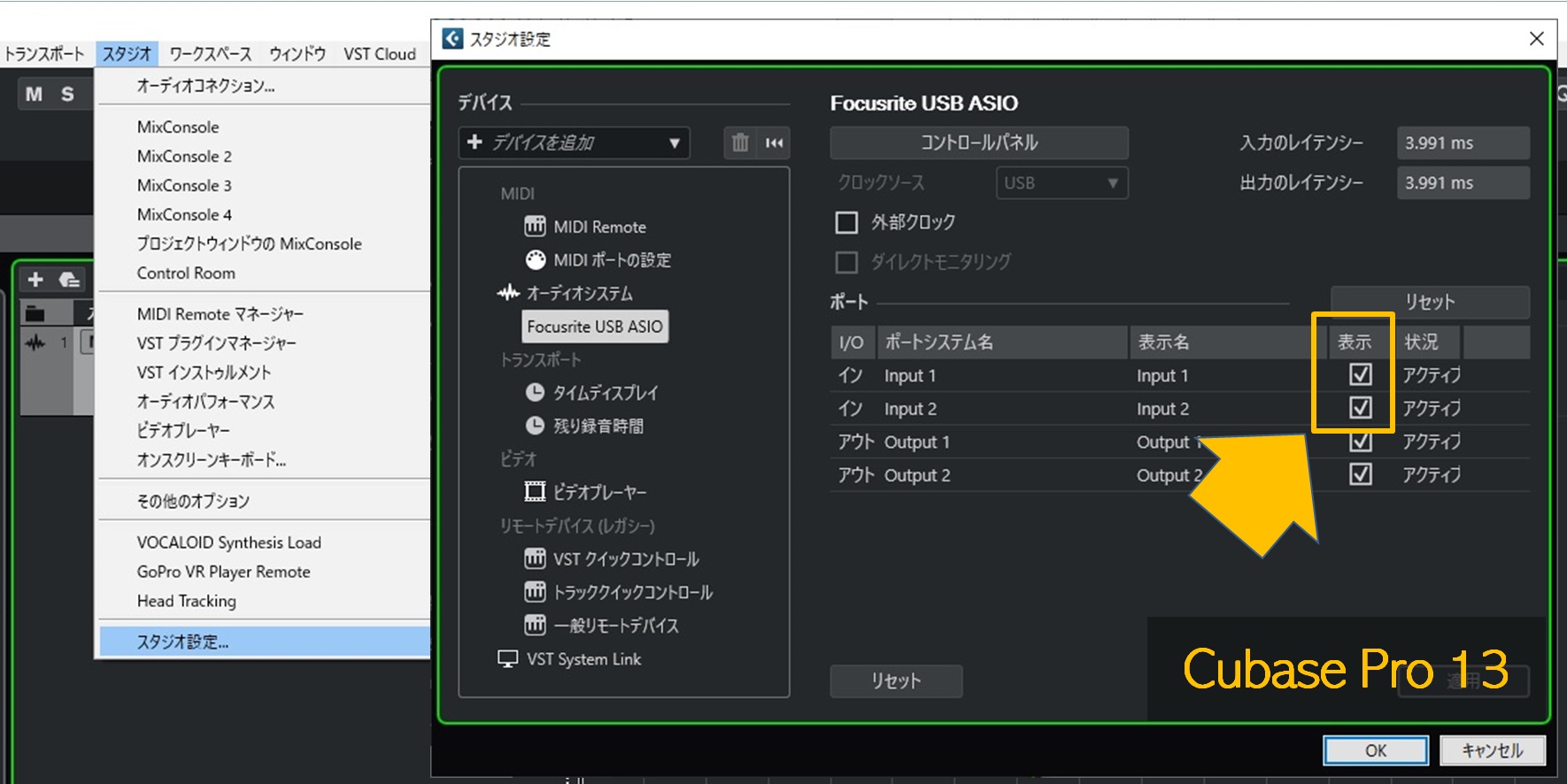Click the キャンセル button
This screenshot has width=1567, height=784.
click(1493, 750)
